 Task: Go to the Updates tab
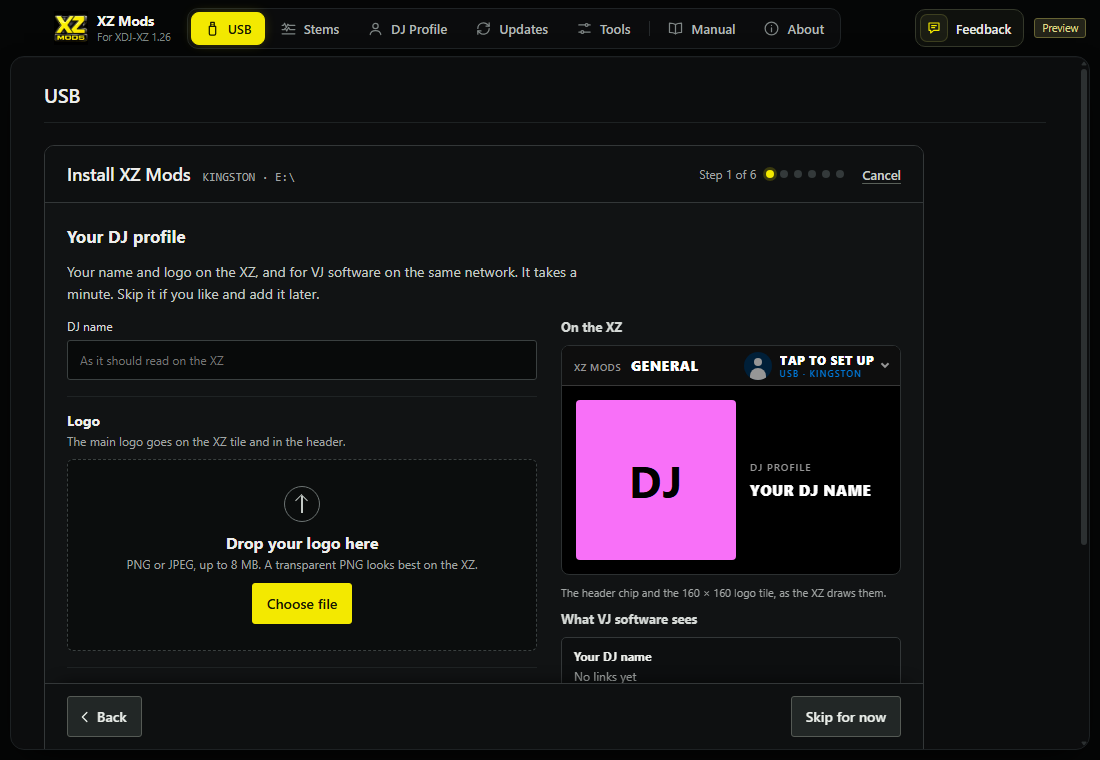[x=512, y=29]
